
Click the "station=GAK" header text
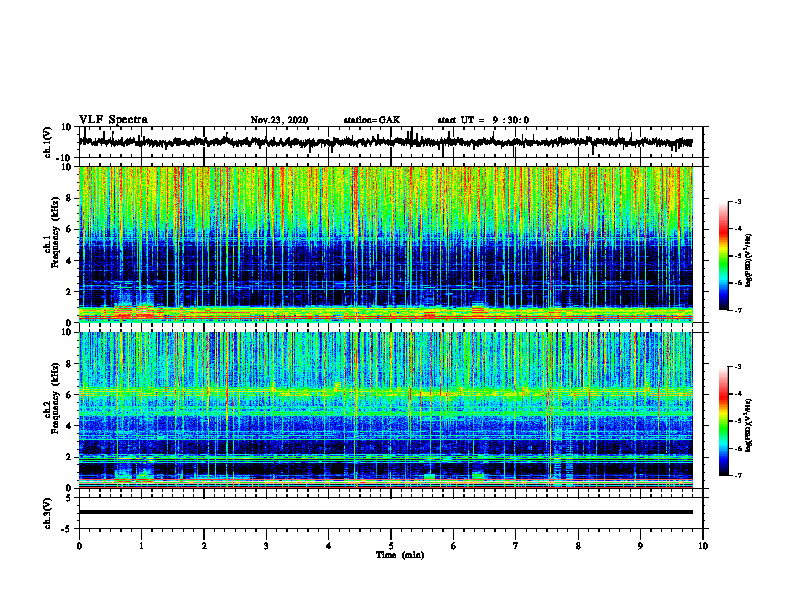click(372, 120)
